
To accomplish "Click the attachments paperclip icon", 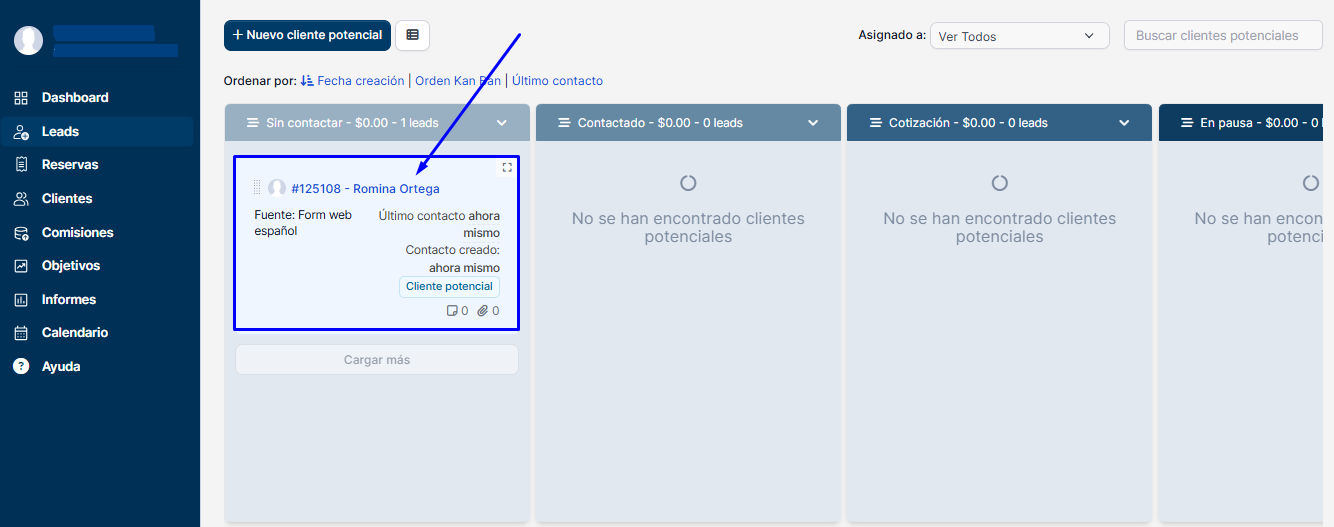I will click(x=483, y=311).
